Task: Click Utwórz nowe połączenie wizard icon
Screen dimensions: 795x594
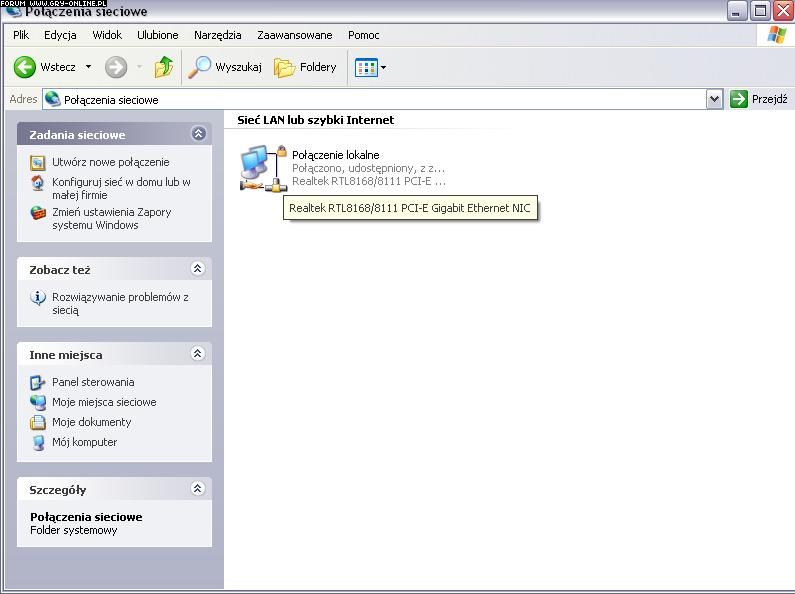Action: tap(38, 162)
